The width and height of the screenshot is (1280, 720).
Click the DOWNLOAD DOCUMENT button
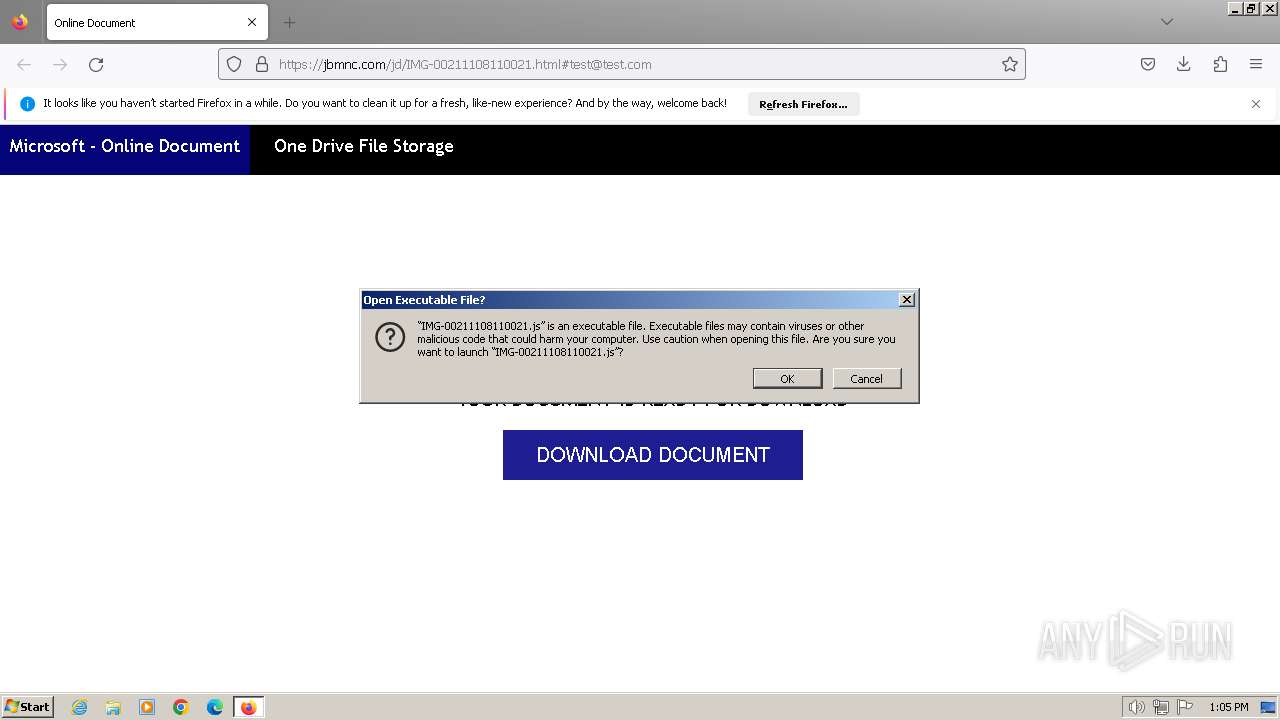(x=653, y=455)
